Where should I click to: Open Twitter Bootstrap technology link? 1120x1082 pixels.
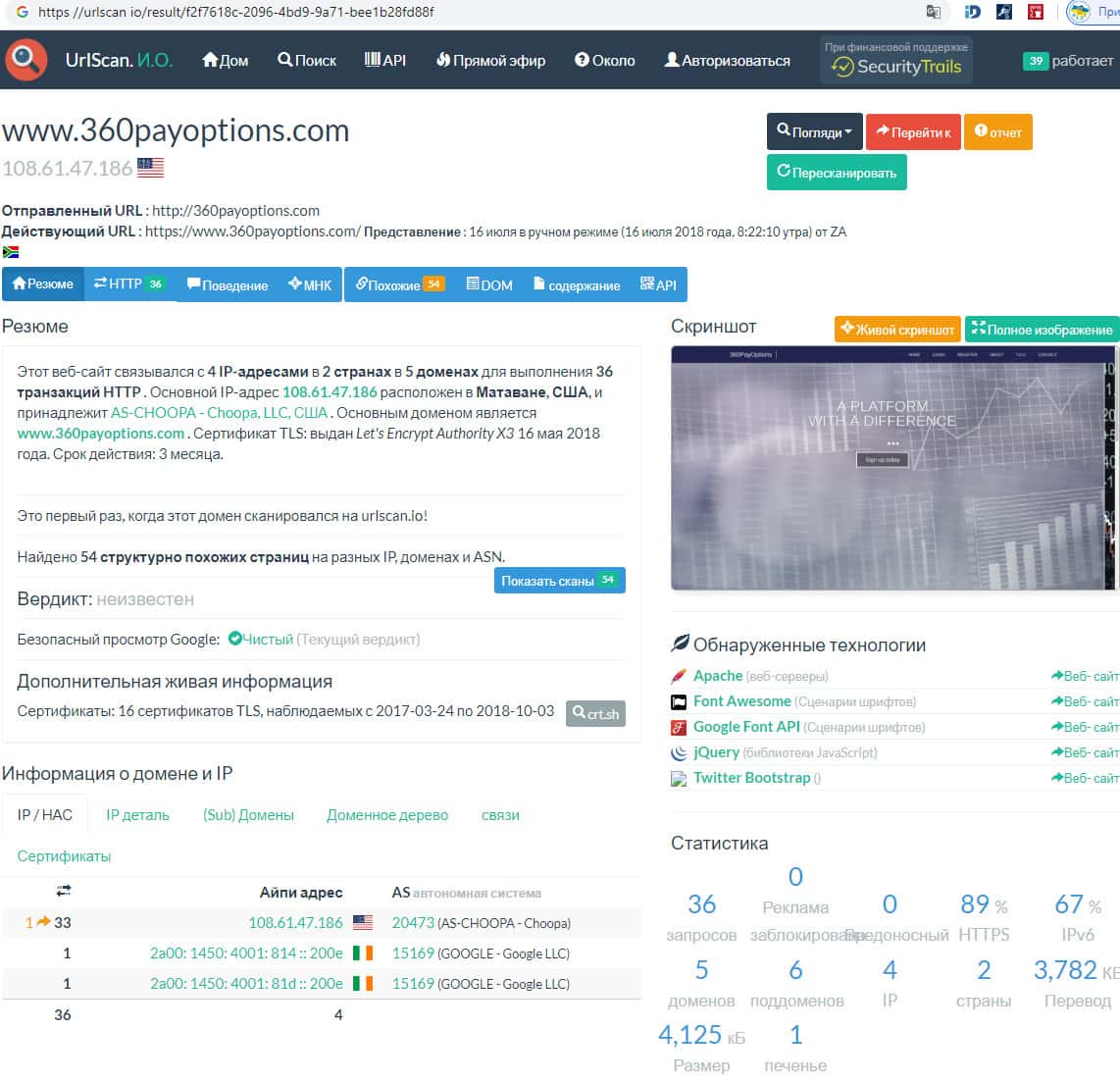[x=751, y=778]
